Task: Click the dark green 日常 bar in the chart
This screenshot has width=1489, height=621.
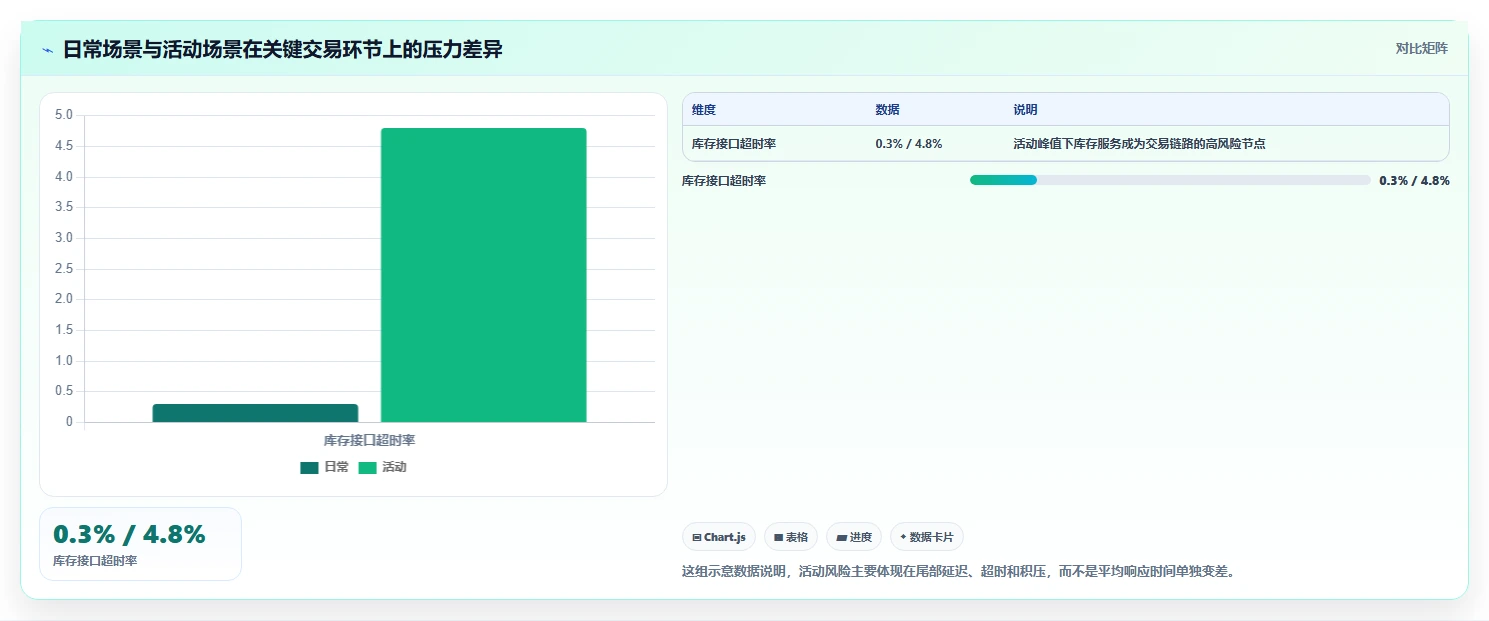Action: [255, 413]
